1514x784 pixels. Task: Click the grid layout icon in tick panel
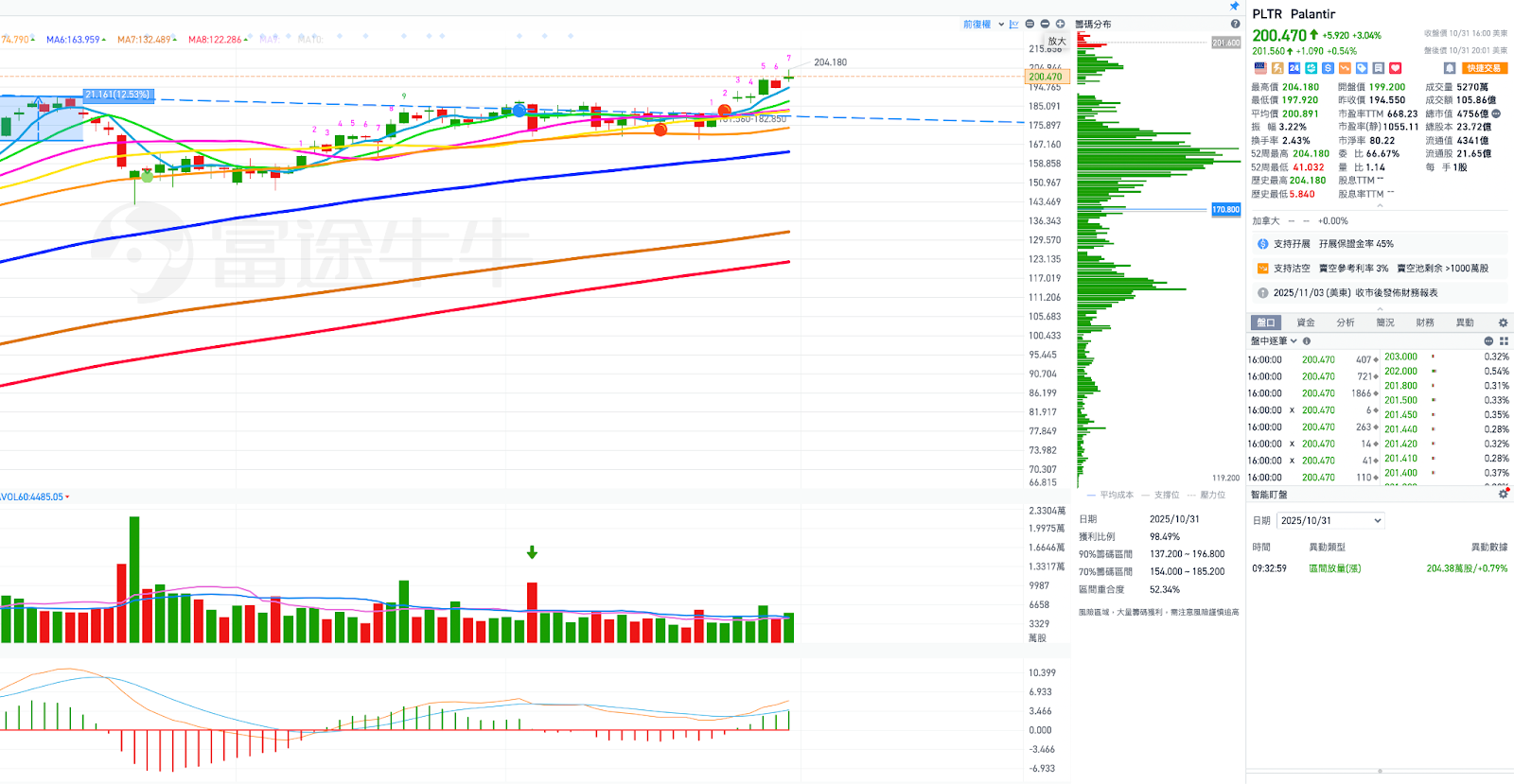point(1504,341)
